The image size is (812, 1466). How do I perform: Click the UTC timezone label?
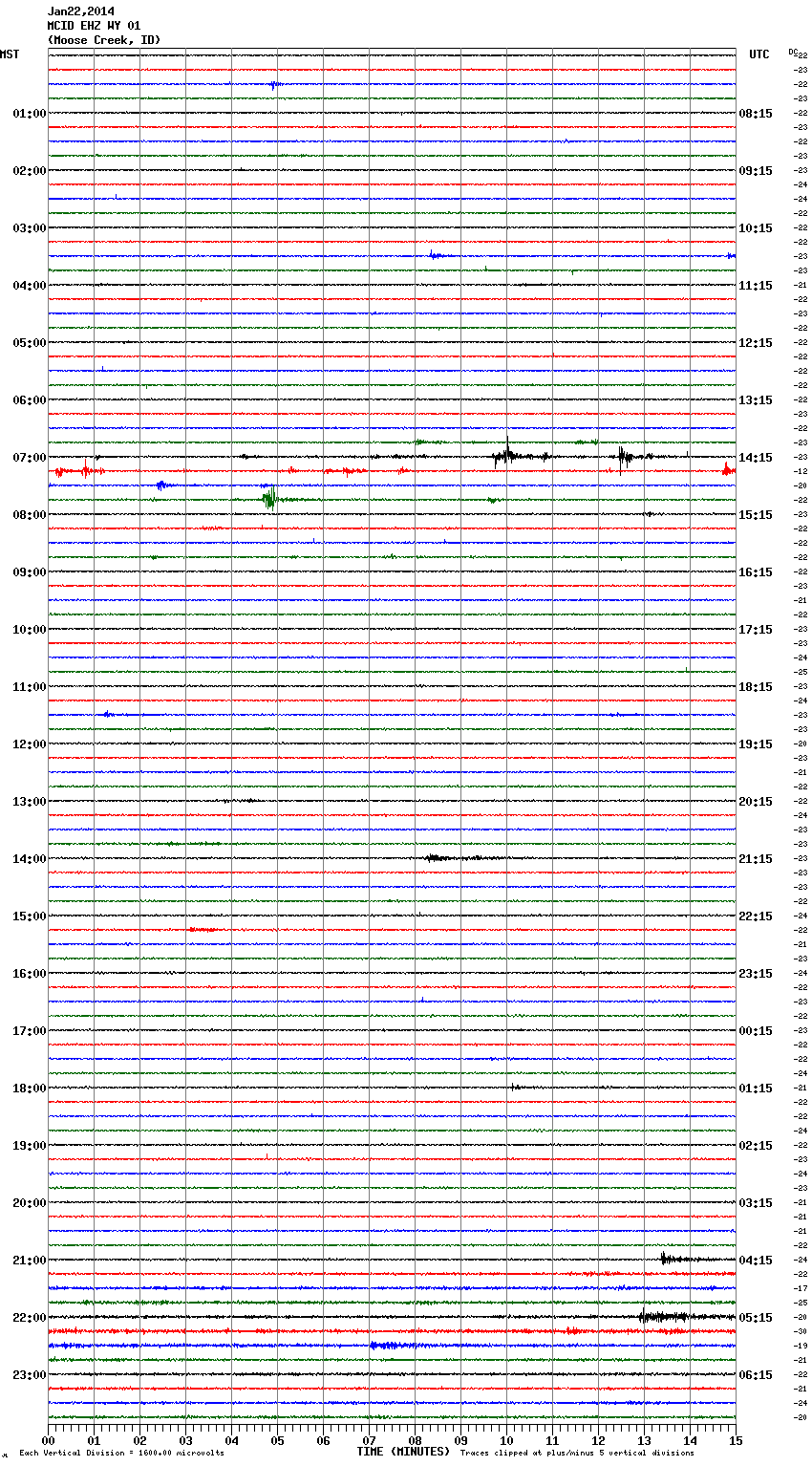point(759,54)
